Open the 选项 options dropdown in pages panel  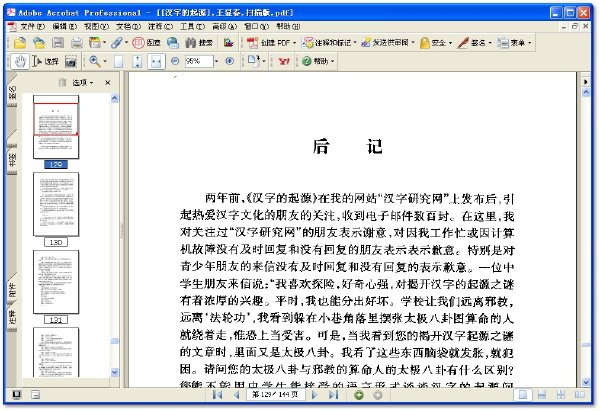click(83, 82)
